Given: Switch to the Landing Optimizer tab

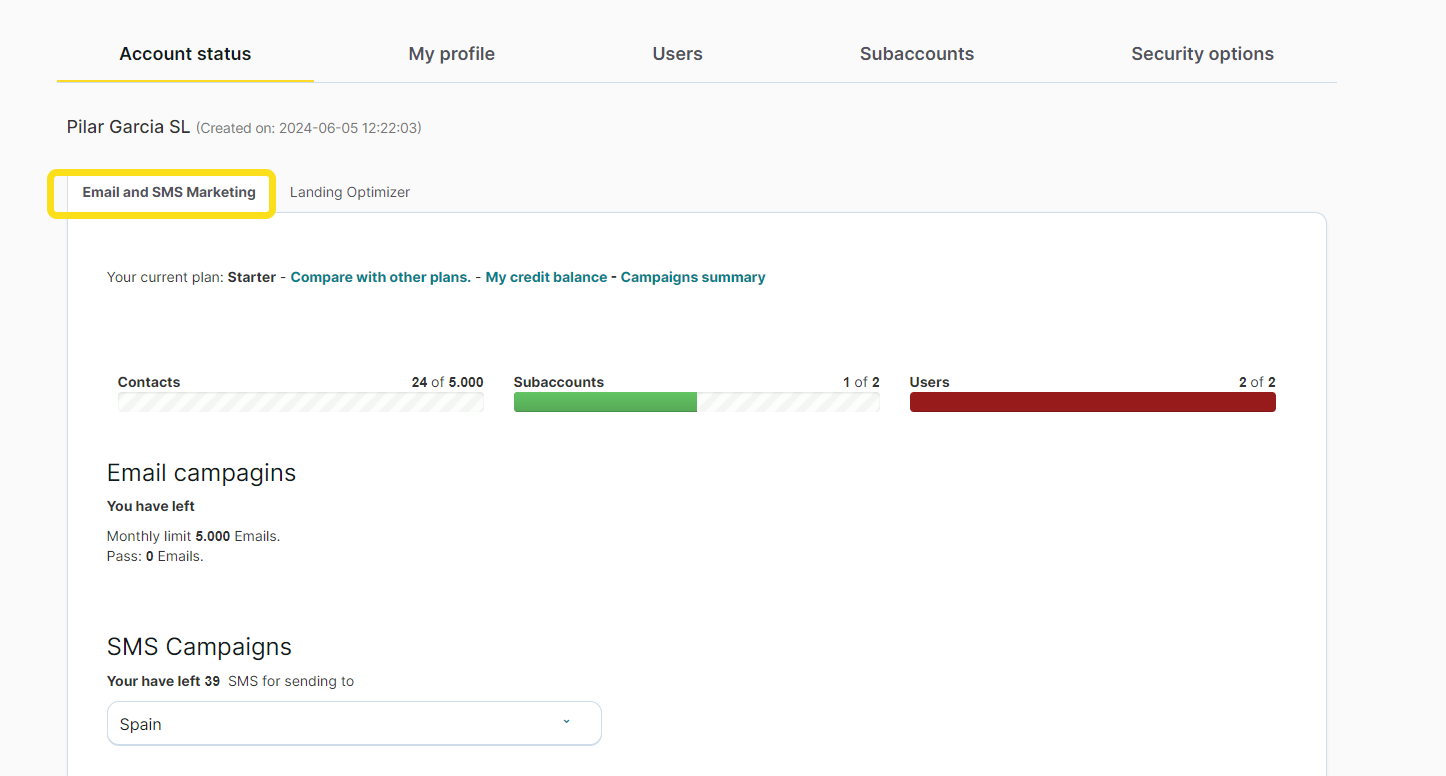Looking at the screenshot, I should click(x=349, y=192).
